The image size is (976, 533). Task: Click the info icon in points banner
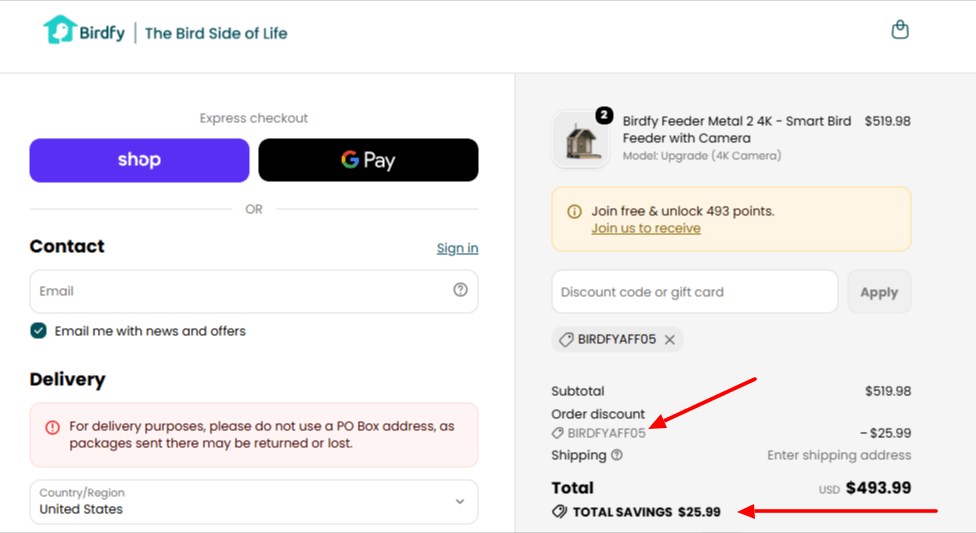pos(574,212)
